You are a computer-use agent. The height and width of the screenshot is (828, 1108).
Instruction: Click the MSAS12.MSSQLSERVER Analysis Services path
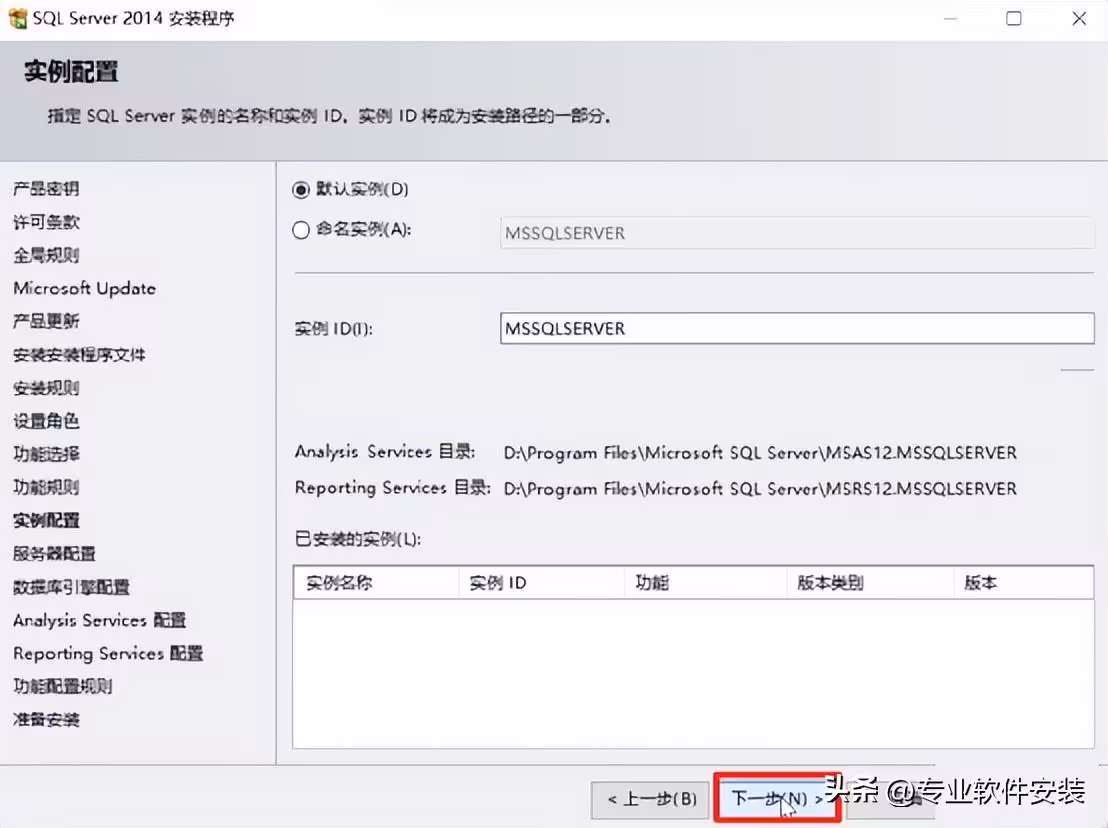point(760,453)
